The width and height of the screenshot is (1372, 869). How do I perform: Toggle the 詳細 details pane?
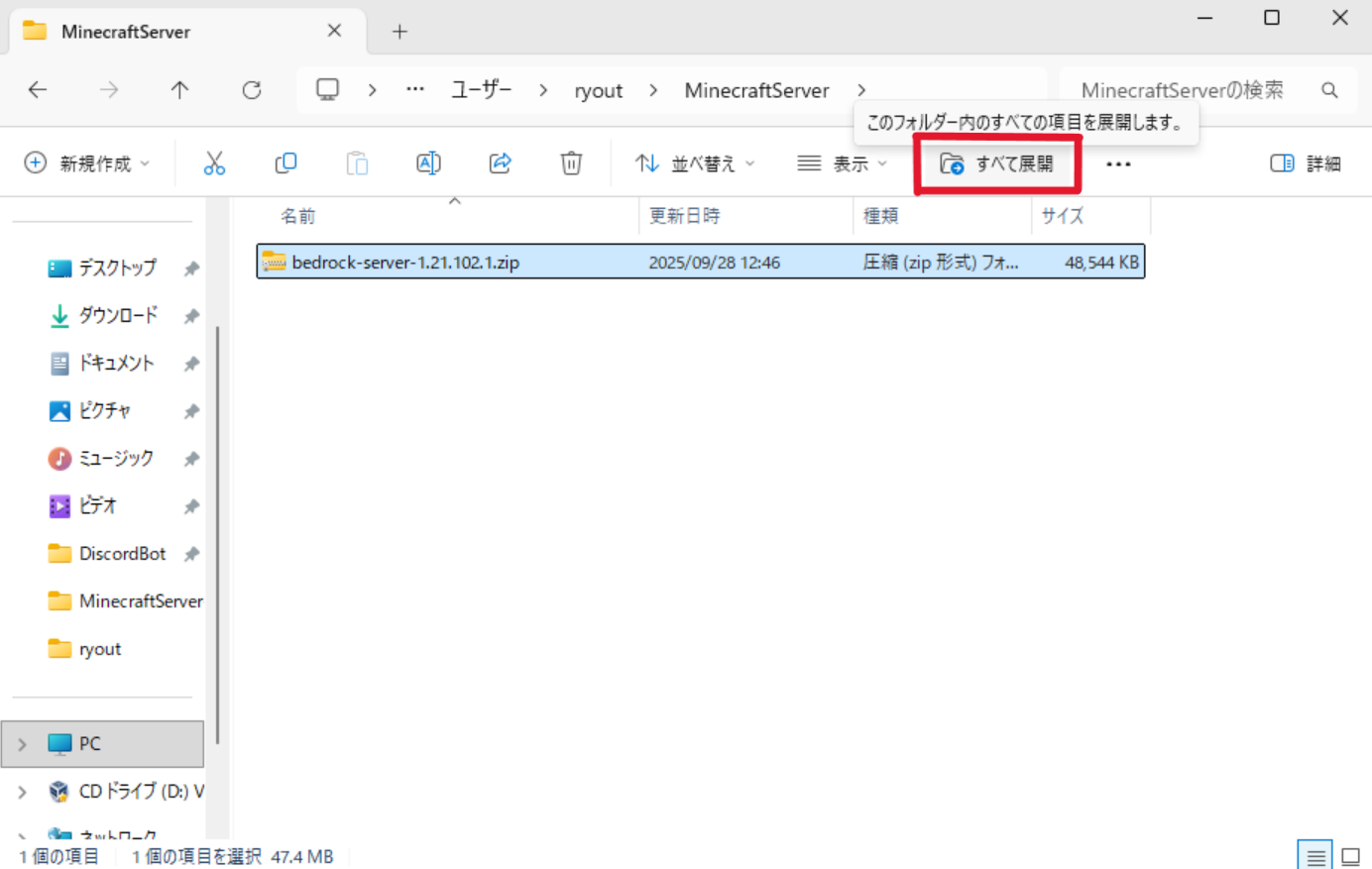(x=1306, y=163)
